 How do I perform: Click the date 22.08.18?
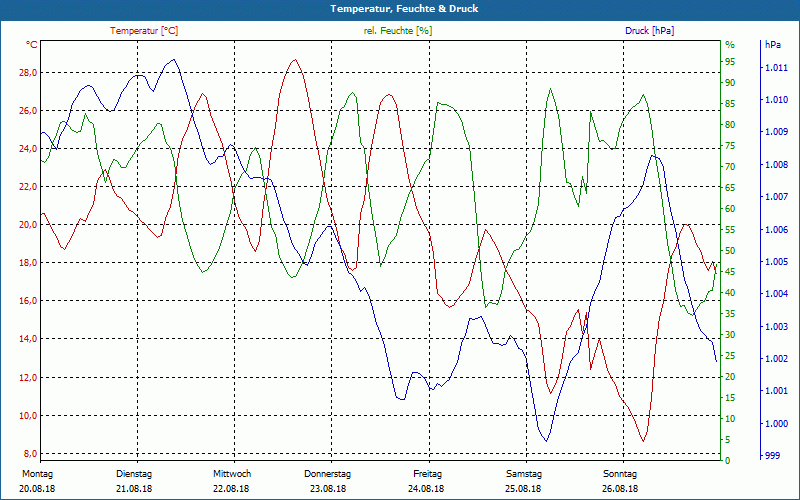[x=231, y=489]
